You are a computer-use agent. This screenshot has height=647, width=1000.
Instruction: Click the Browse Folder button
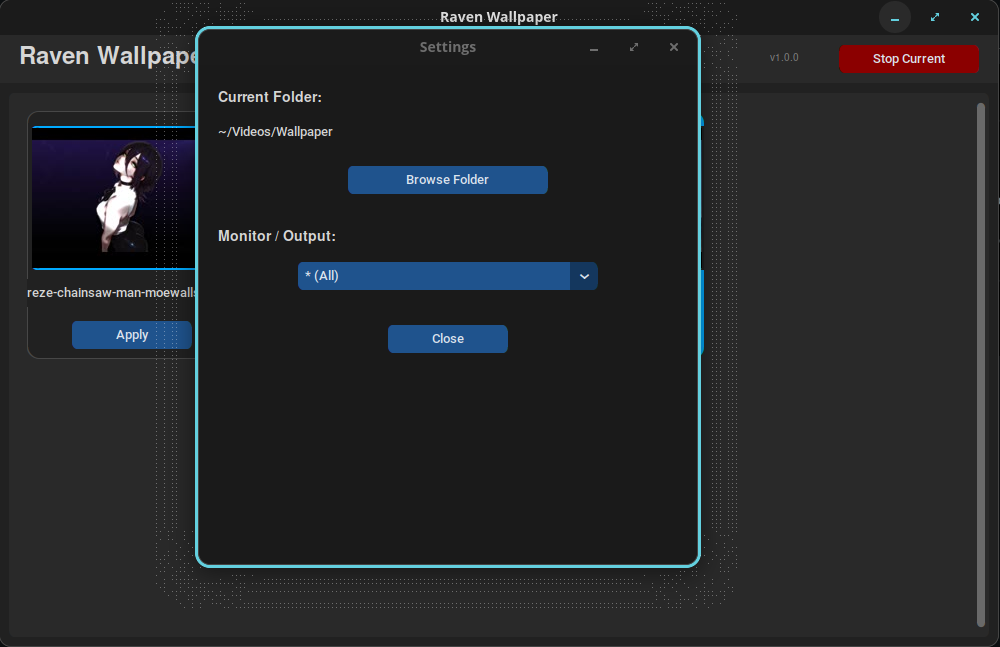(x=447, y=180)
